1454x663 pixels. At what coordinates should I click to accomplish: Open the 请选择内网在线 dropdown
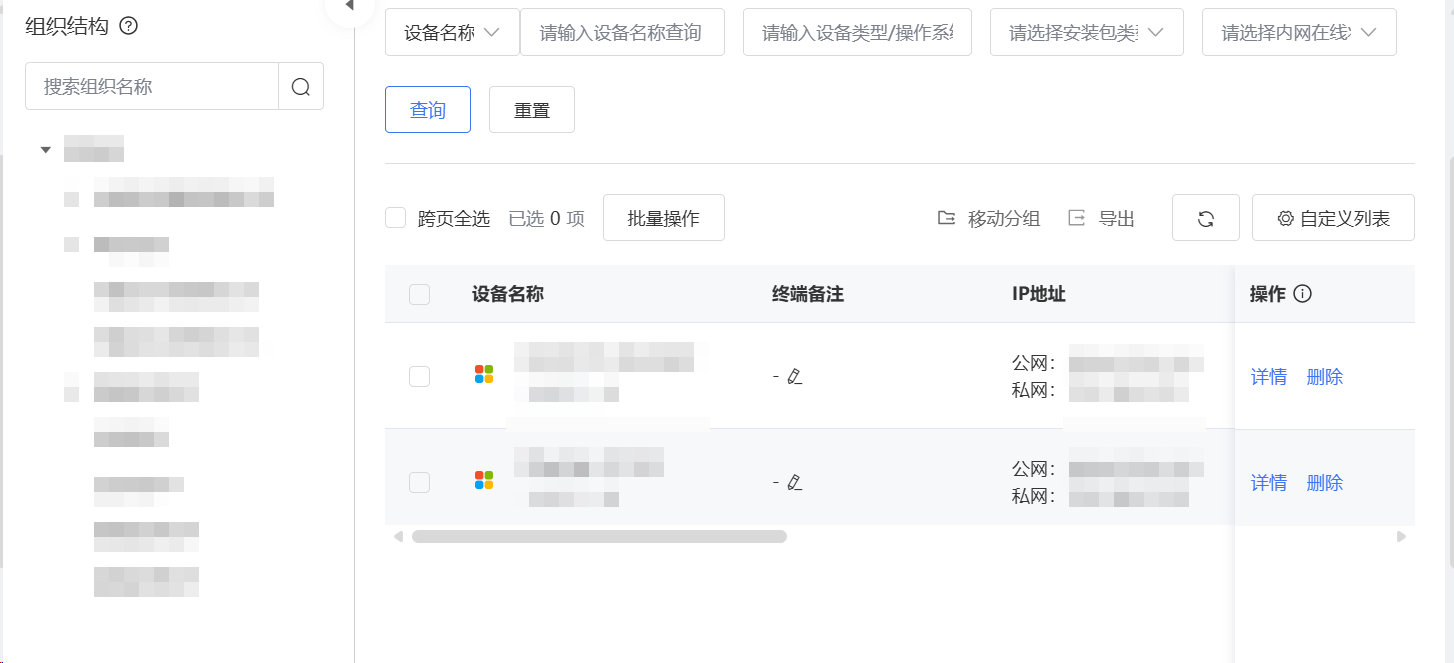click(x=1299, y=33)
